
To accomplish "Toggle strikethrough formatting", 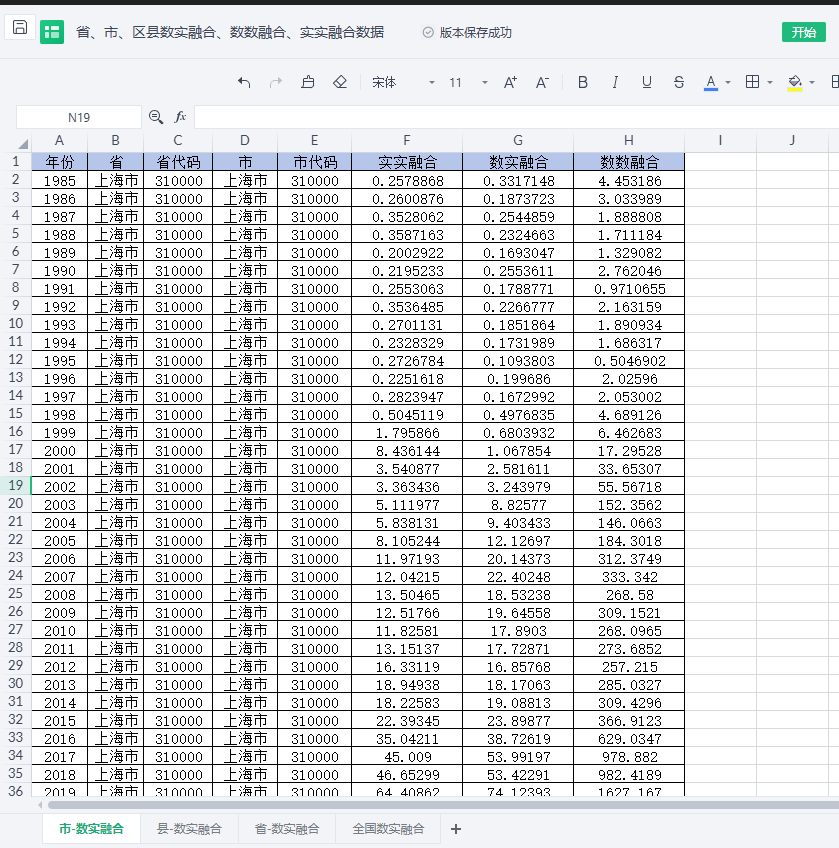I will (x=679, y=82).
